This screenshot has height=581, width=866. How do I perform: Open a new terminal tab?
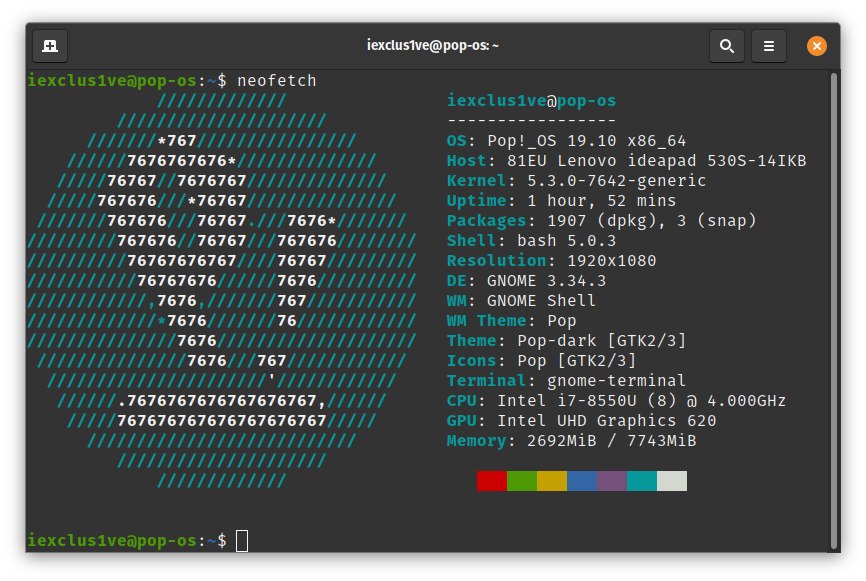50,46
